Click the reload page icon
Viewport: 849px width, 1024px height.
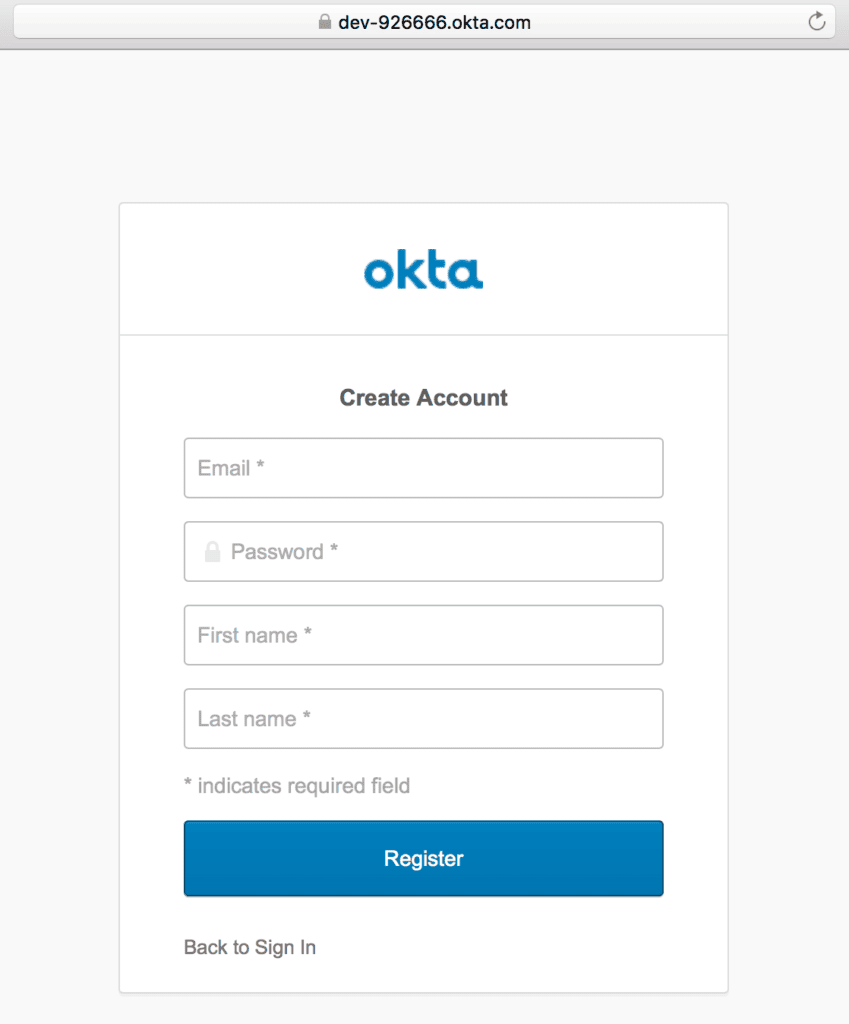[x=817, y=22]
